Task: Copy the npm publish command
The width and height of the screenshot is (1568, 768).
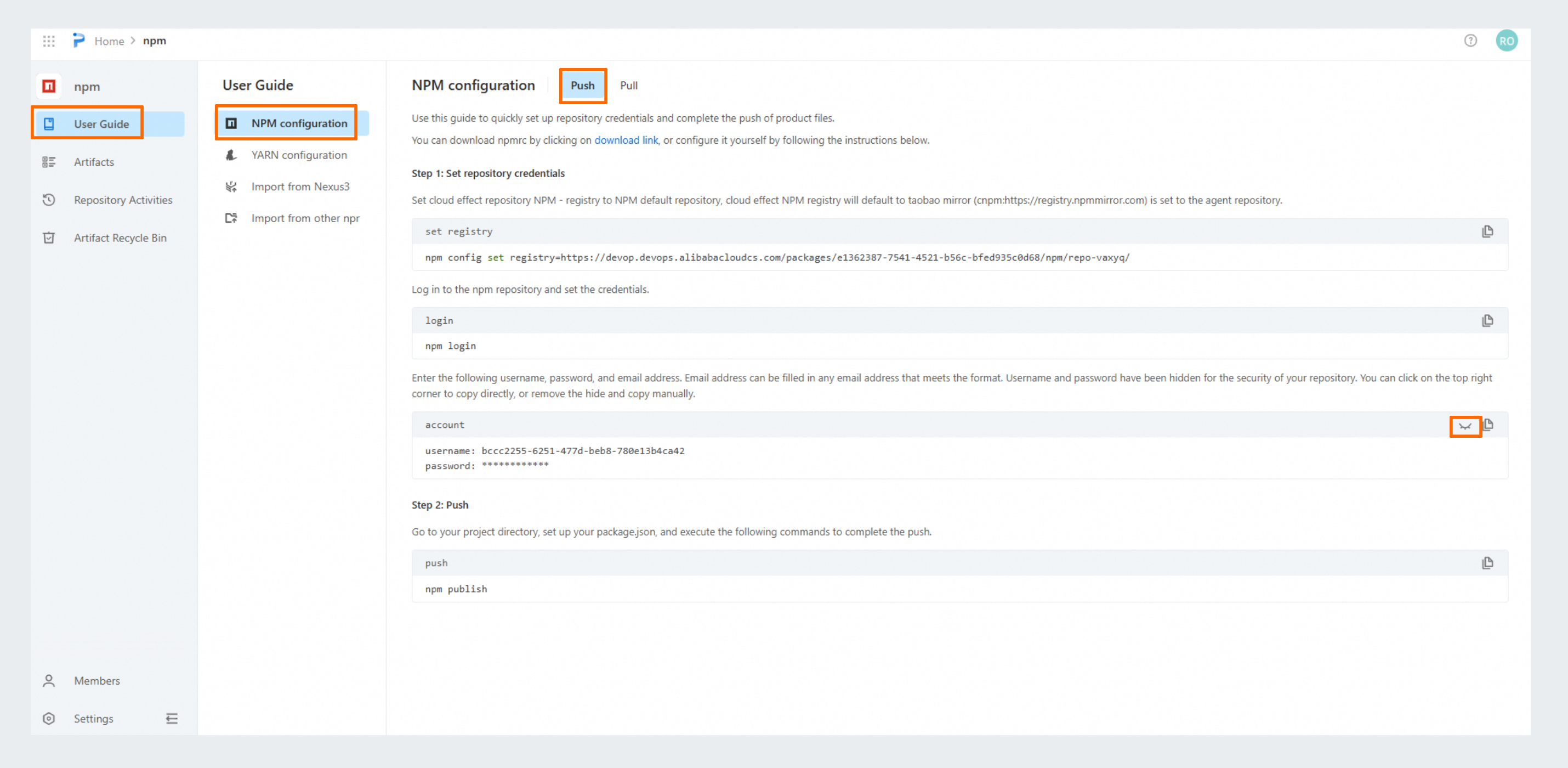Action: point(1487,563)
